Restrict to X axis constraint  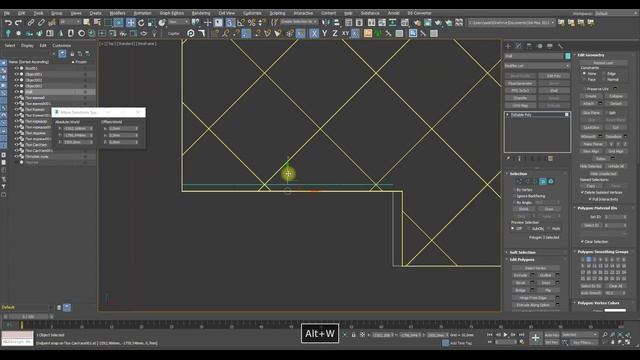pyautogui.click(x=314, y=33)
